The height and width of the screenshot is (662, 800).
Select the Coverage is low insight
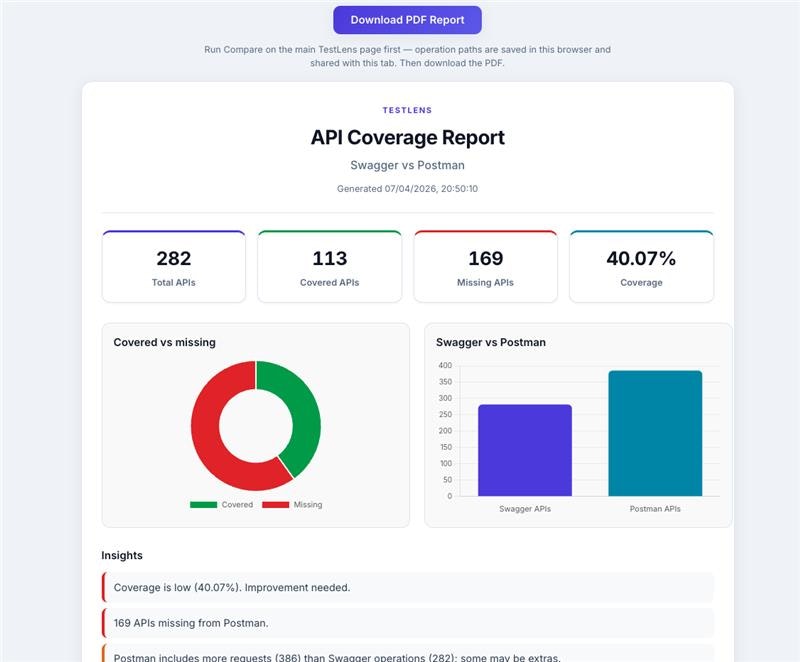click(408, 588)
